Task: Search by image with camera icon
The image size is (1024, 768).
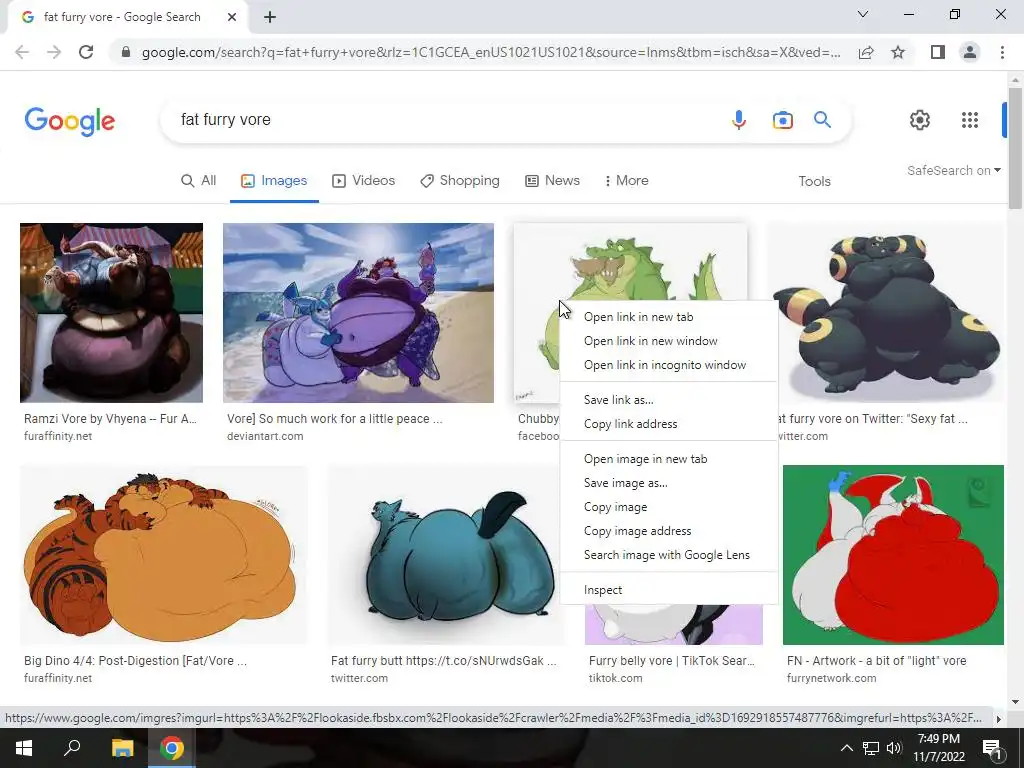Action: [x=782, y=120]
